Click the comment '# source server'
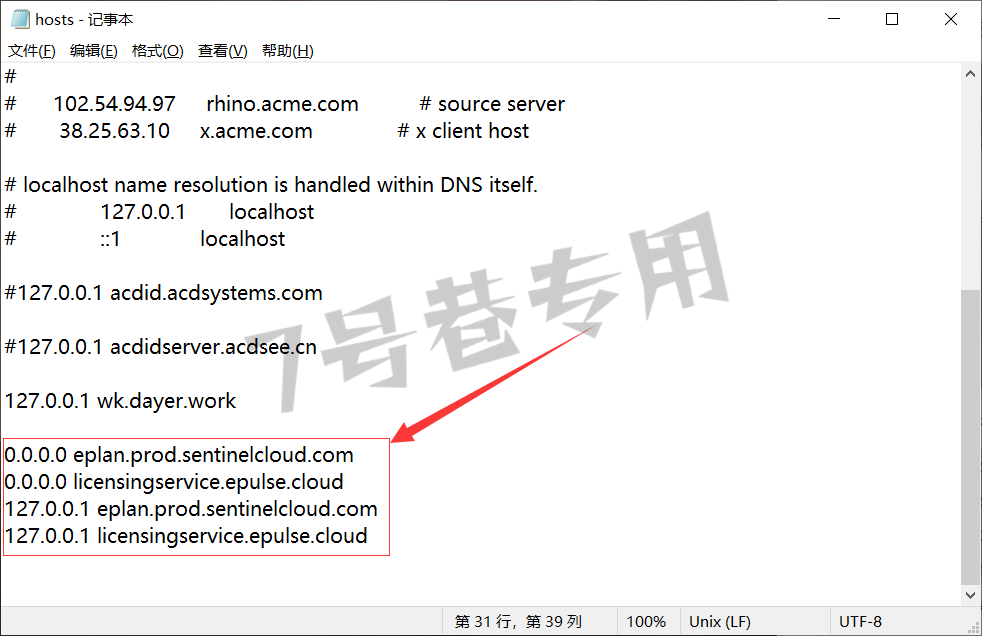 pos(492,104)
